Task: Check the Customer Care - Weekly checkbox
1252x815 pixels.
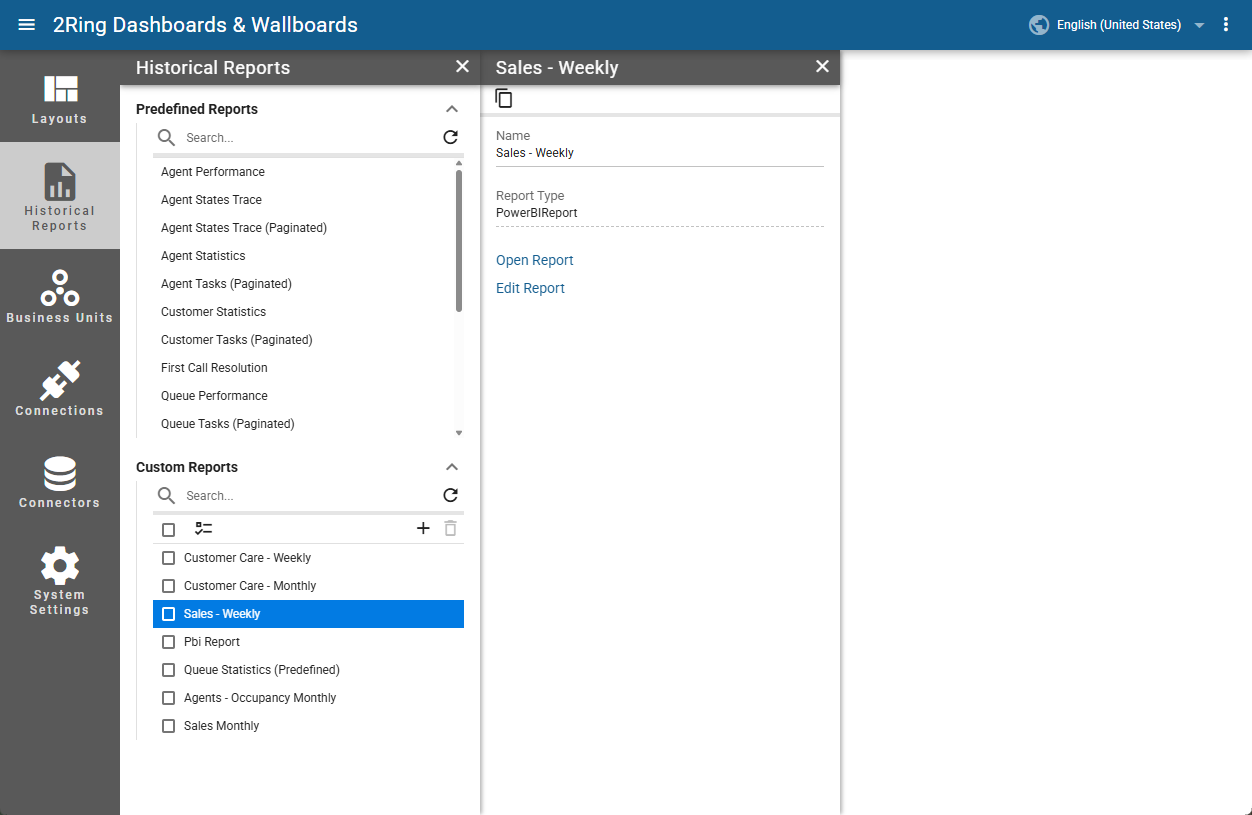Action: coord(169,558)
